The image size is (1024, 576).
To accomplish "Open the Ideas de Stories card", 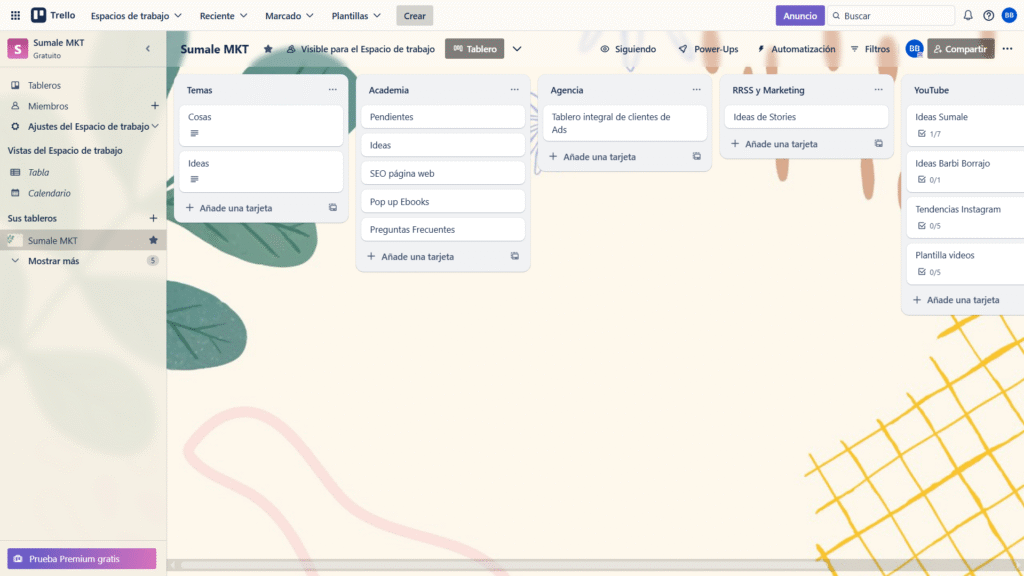I will (x=806, y=117).
